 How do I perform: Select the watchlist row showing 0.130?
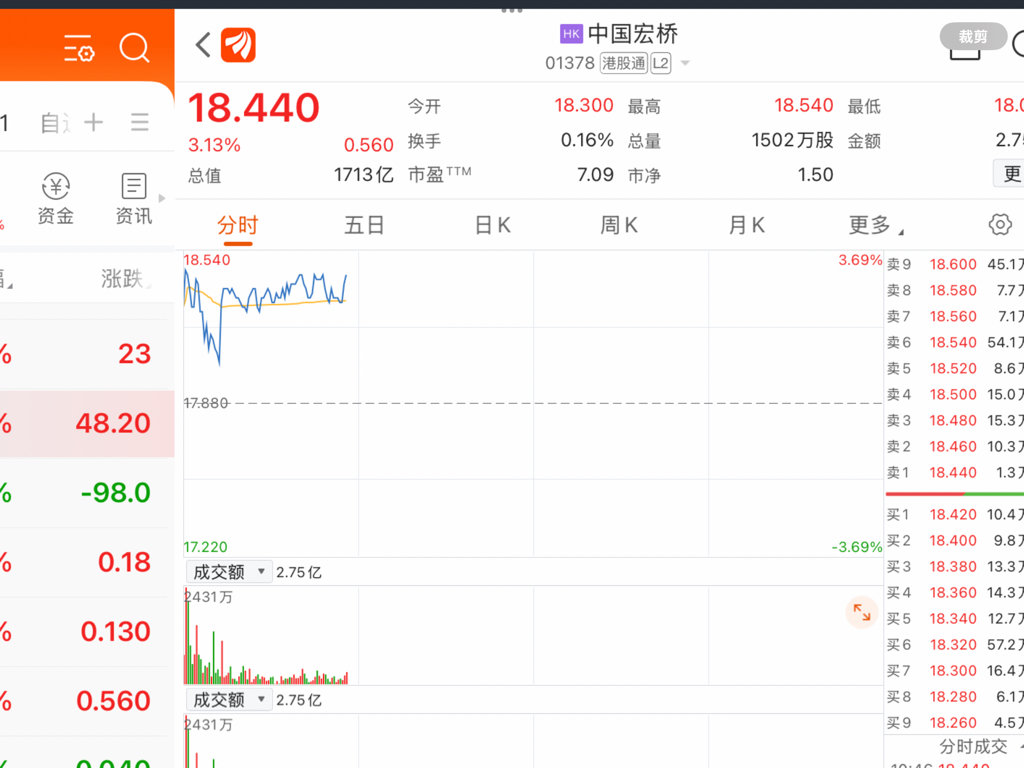pyautogui.click(x=88, y=632)
